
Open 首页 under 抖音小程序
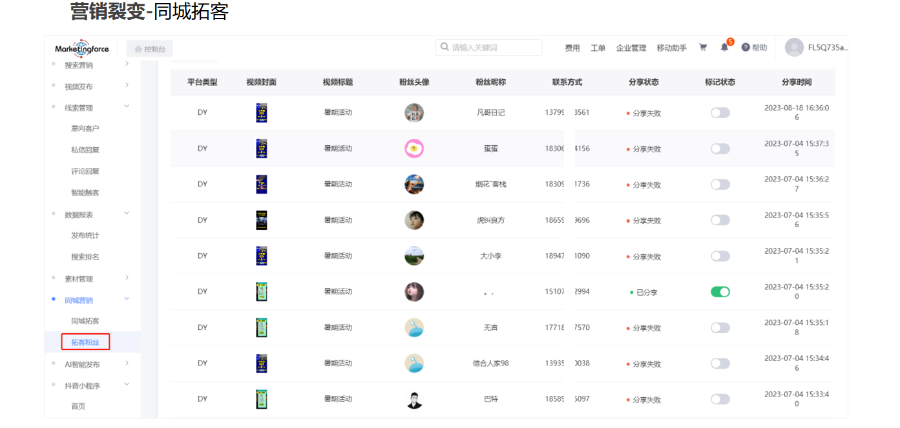click(78, 406)
